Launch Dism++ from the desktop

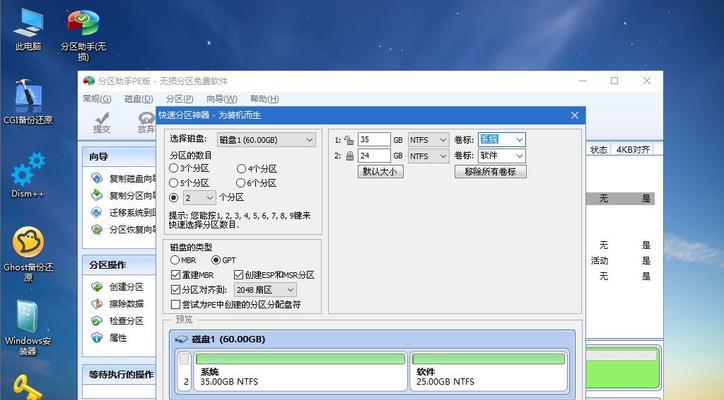28,176
